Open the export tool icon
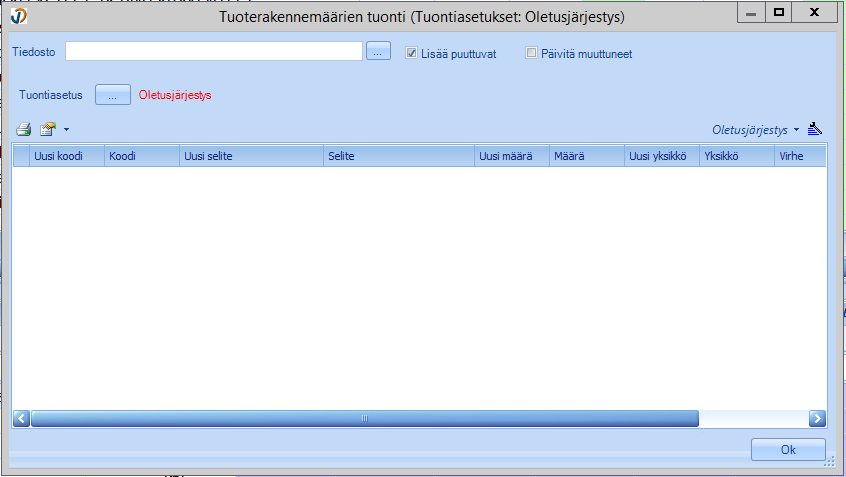Screen dimensions: 846x477 point(48,129)
